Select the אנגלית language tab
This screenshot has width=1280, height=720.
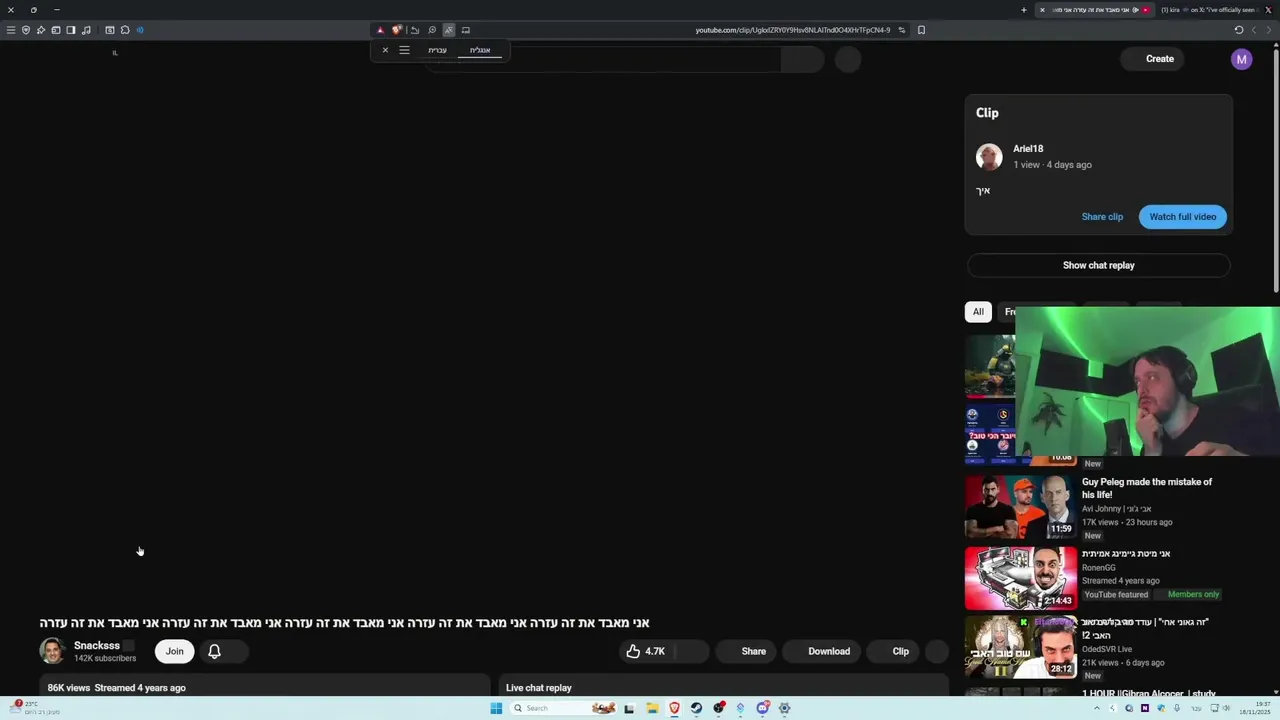point(480,50)
